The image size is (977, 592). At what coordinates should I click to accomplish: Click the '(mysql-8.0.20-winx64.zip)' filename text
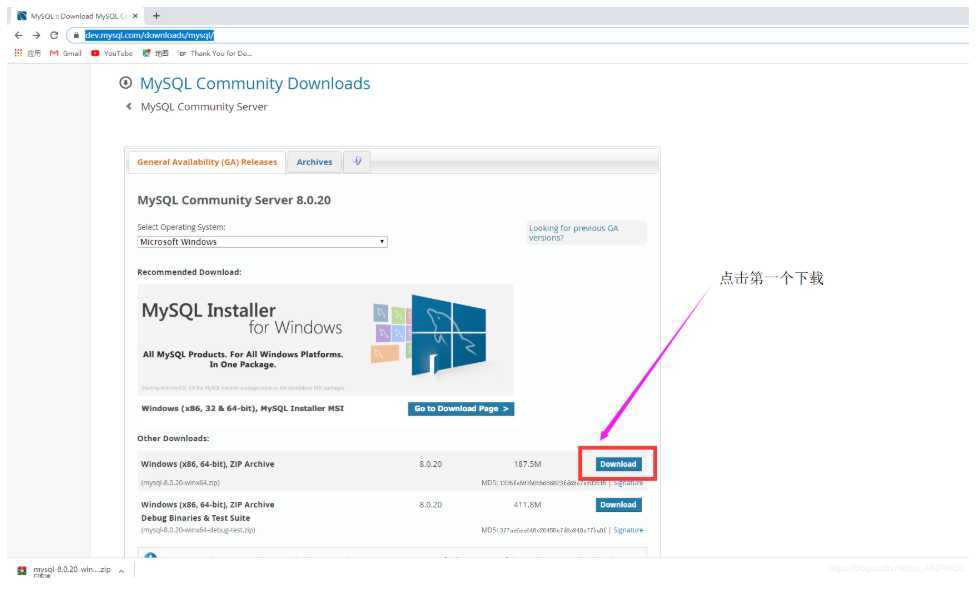coord(180,483)
